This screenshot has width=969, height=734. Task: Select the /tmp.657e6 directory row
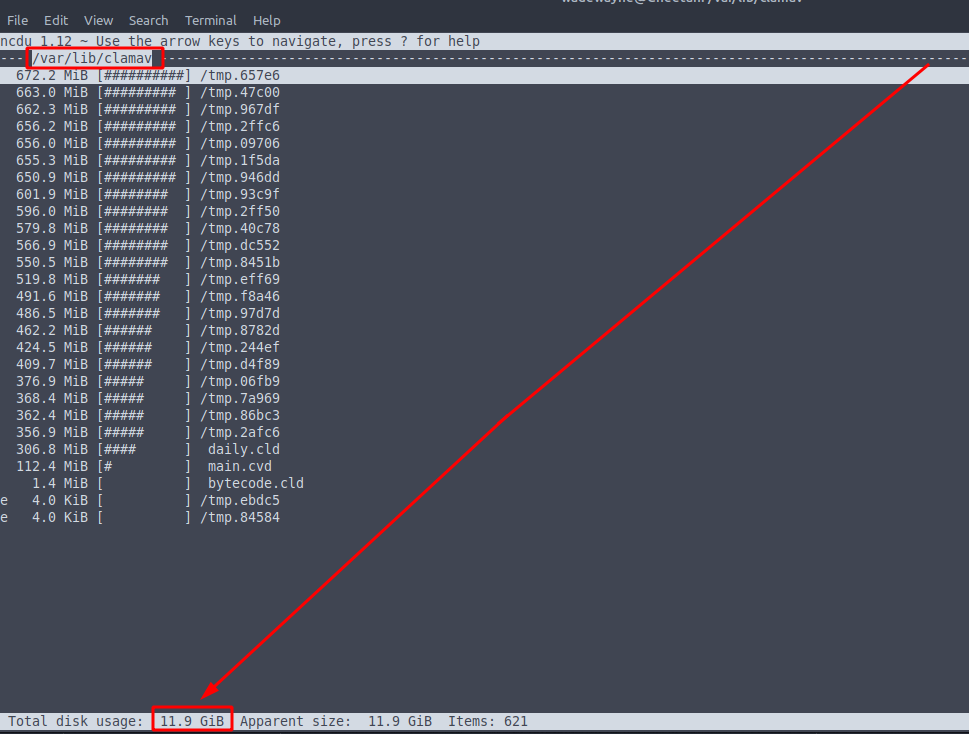click(x=484, y=75)
